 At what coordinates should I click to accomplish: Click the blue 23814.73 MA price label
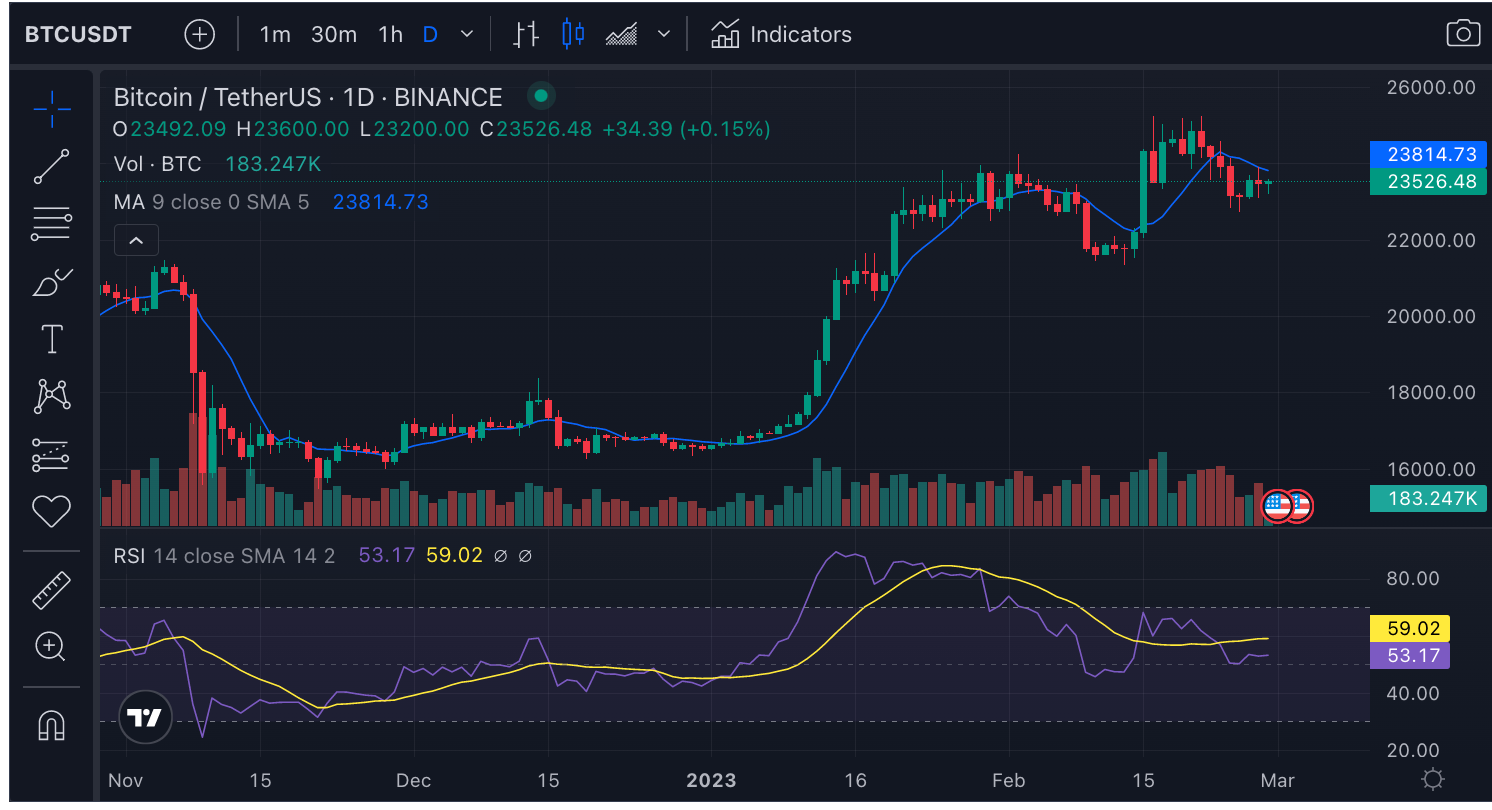[1428, 154]
